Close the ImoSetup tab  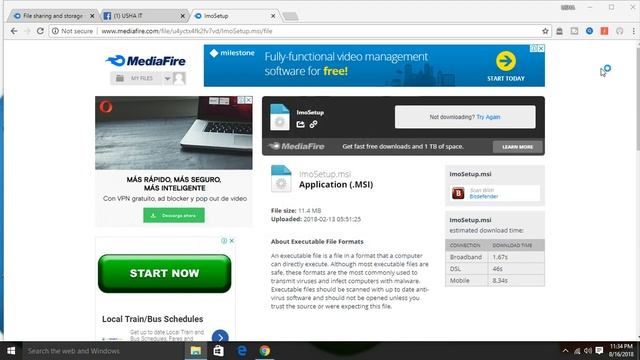(x=273, y=16)
